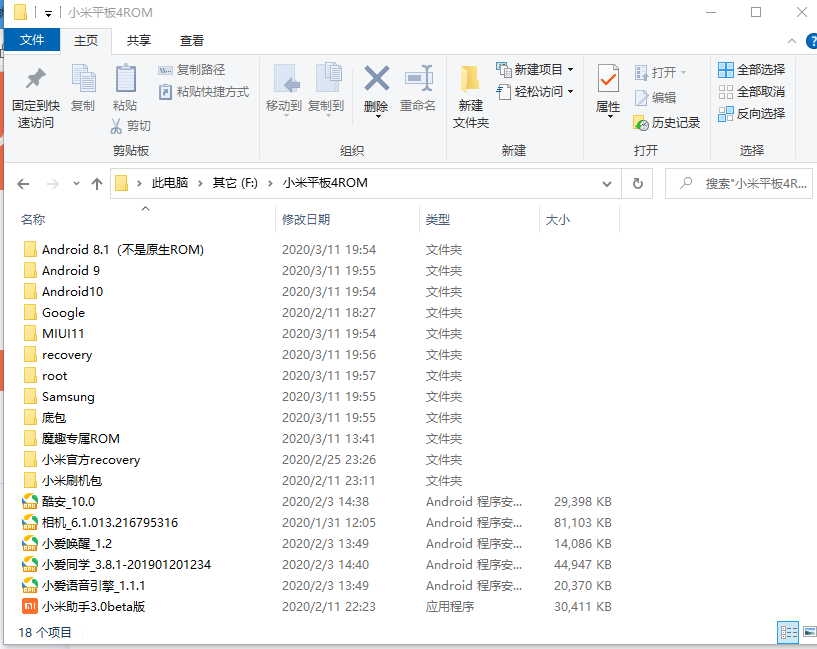Click the Cut scissors icon
817x649 pixels.
coord(116,126)
